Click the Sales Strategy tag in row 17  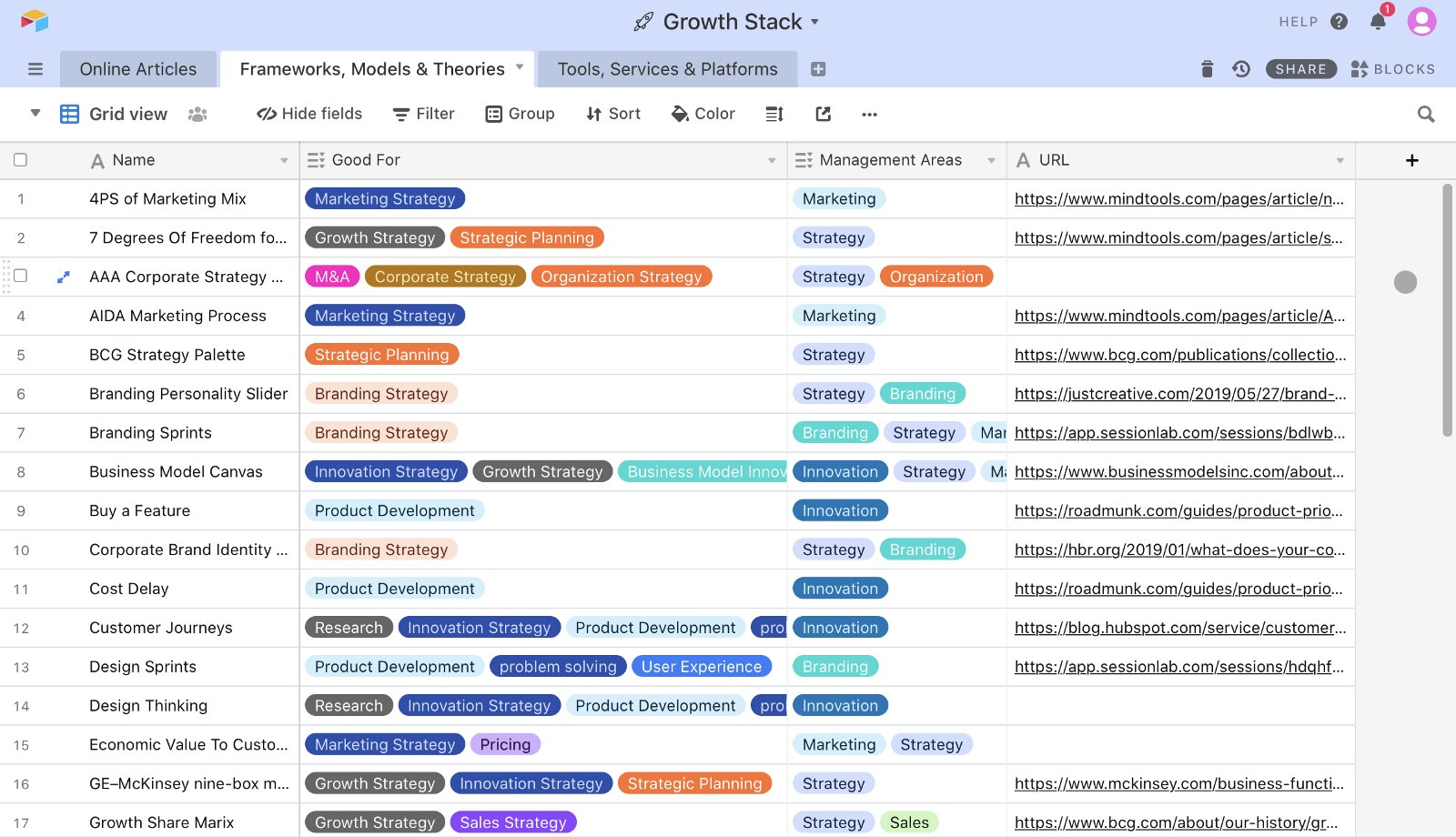click(x=513, y=822)
